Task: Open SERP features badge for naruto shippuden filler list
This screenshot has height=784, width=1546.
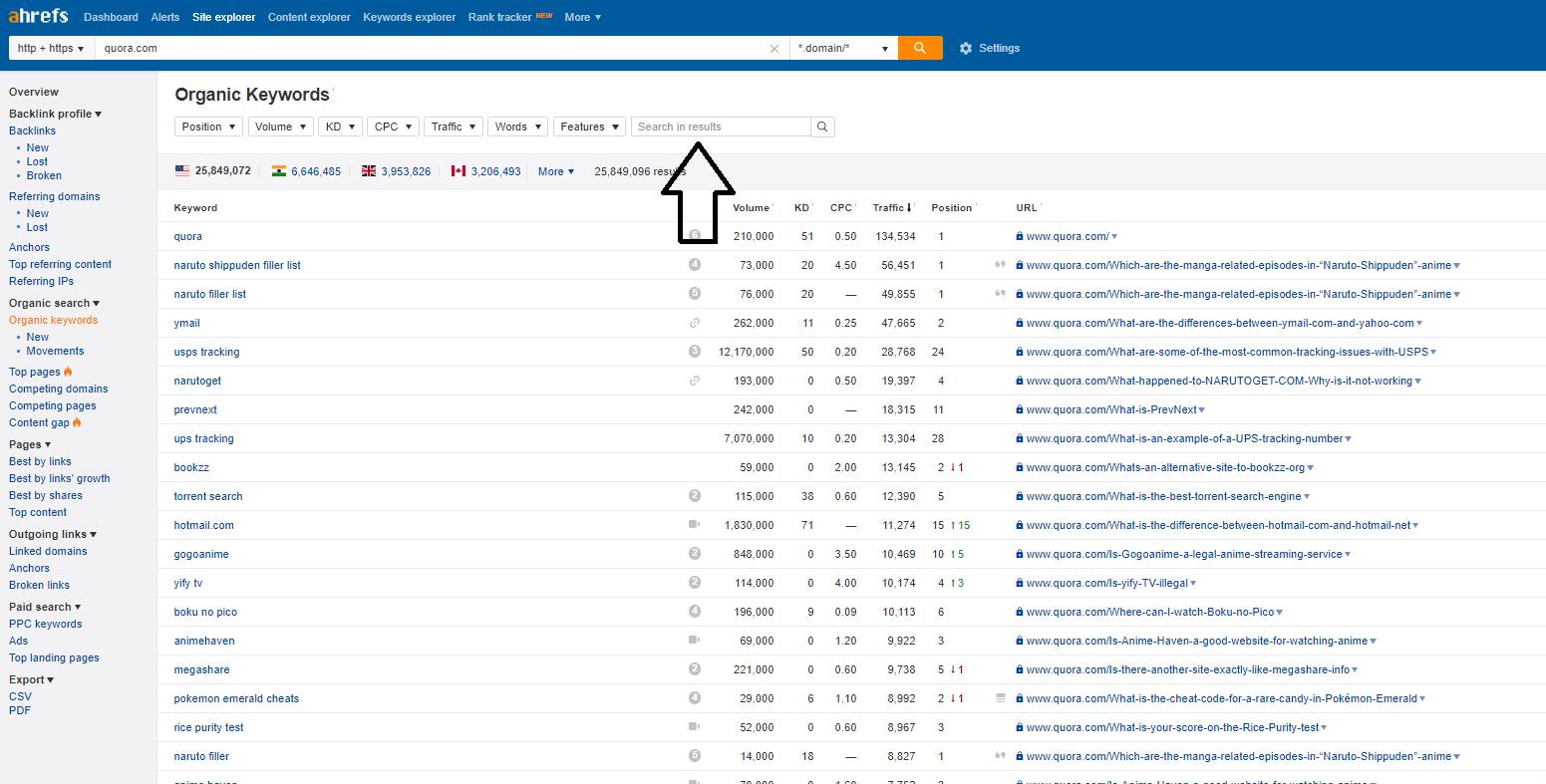Action: coord(695,265)
